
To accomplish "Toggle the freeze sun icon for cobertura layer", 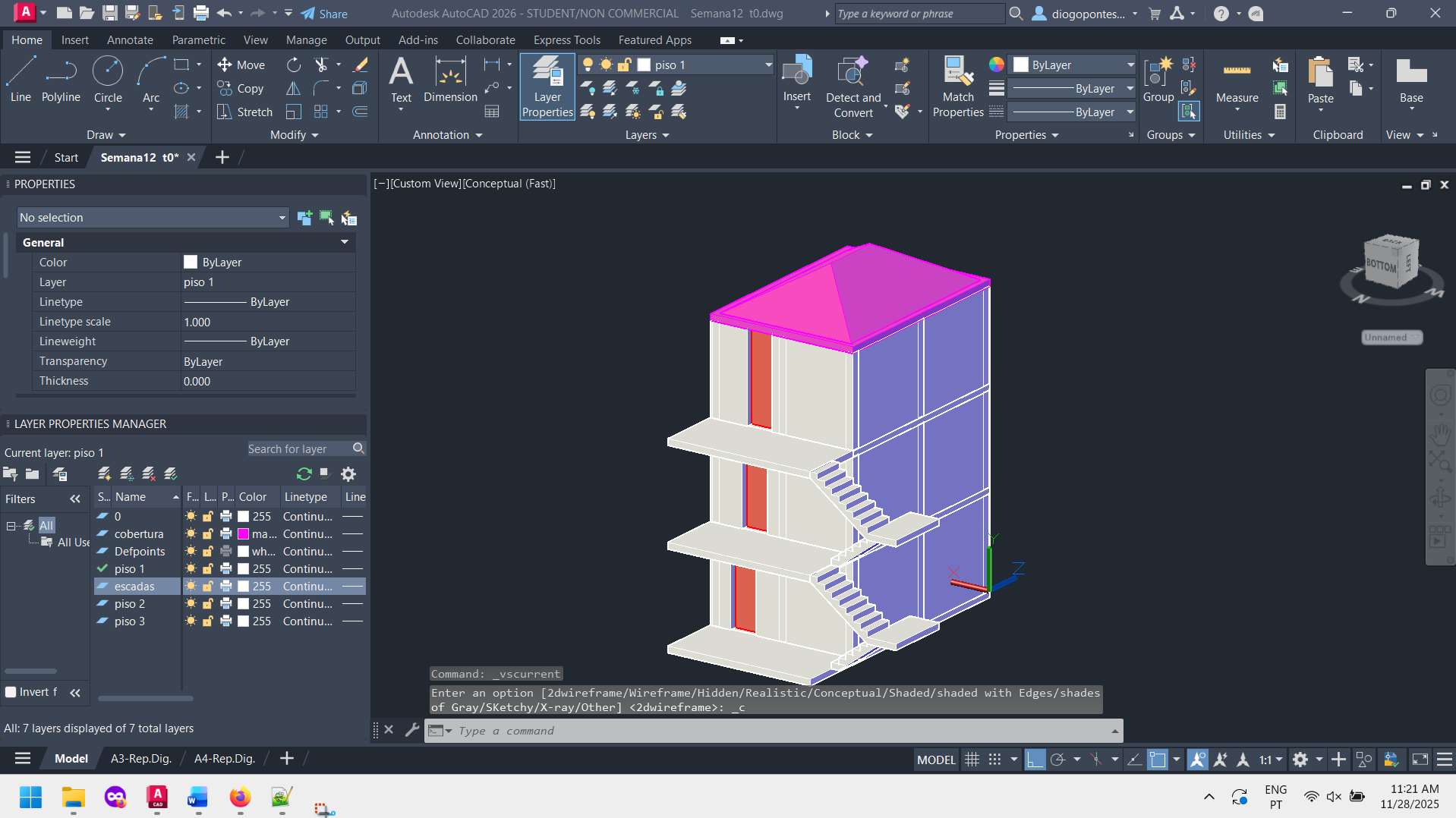I will [191, 534].
